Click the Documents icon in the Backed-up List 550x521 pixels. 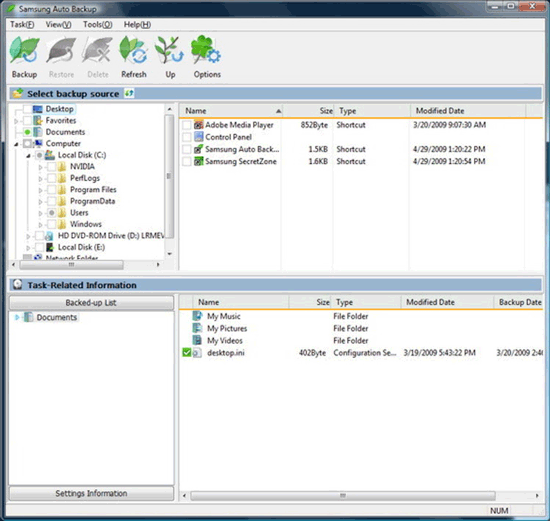[28, 317]
